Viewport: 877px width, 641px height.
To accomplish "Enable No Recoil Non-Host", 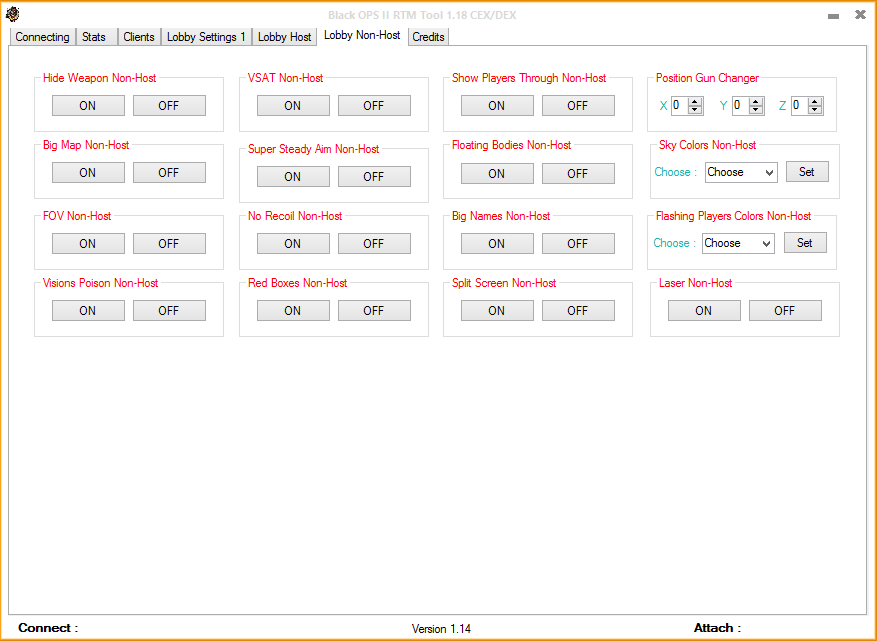I will 293,244.
